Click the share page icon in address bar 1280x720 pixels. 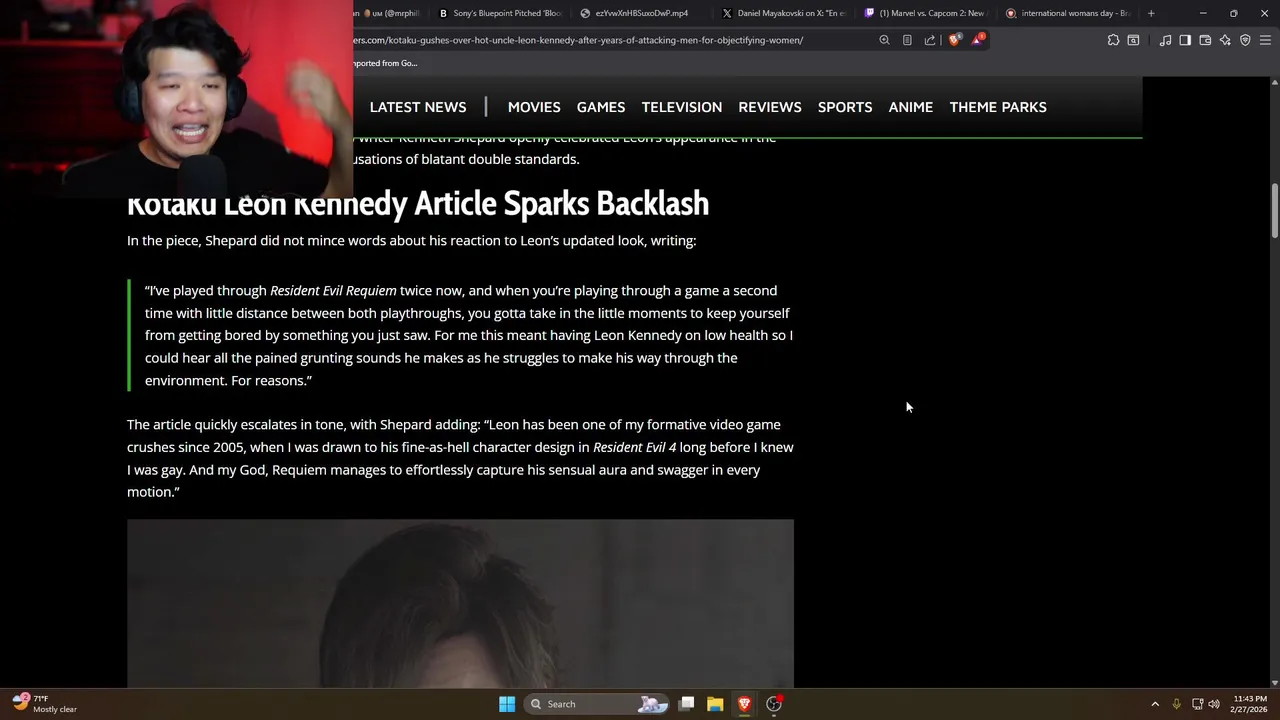(x=930, y=40)
